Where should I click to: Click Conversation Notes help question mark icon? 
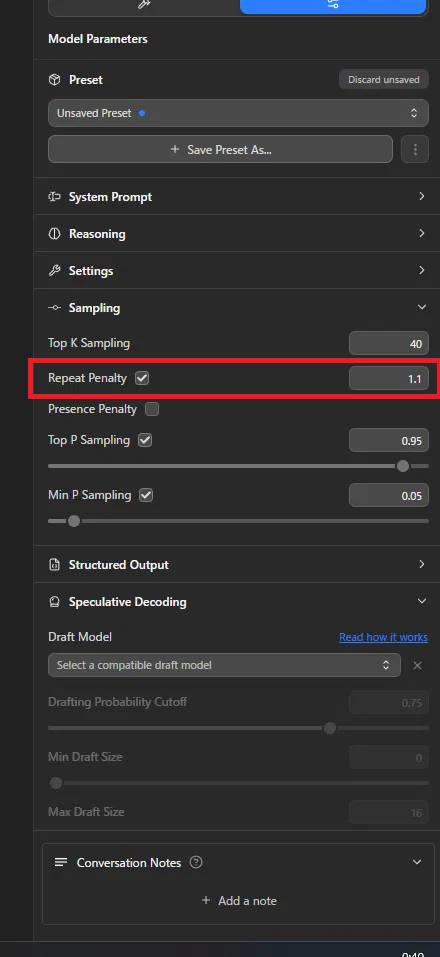(196, 862)
